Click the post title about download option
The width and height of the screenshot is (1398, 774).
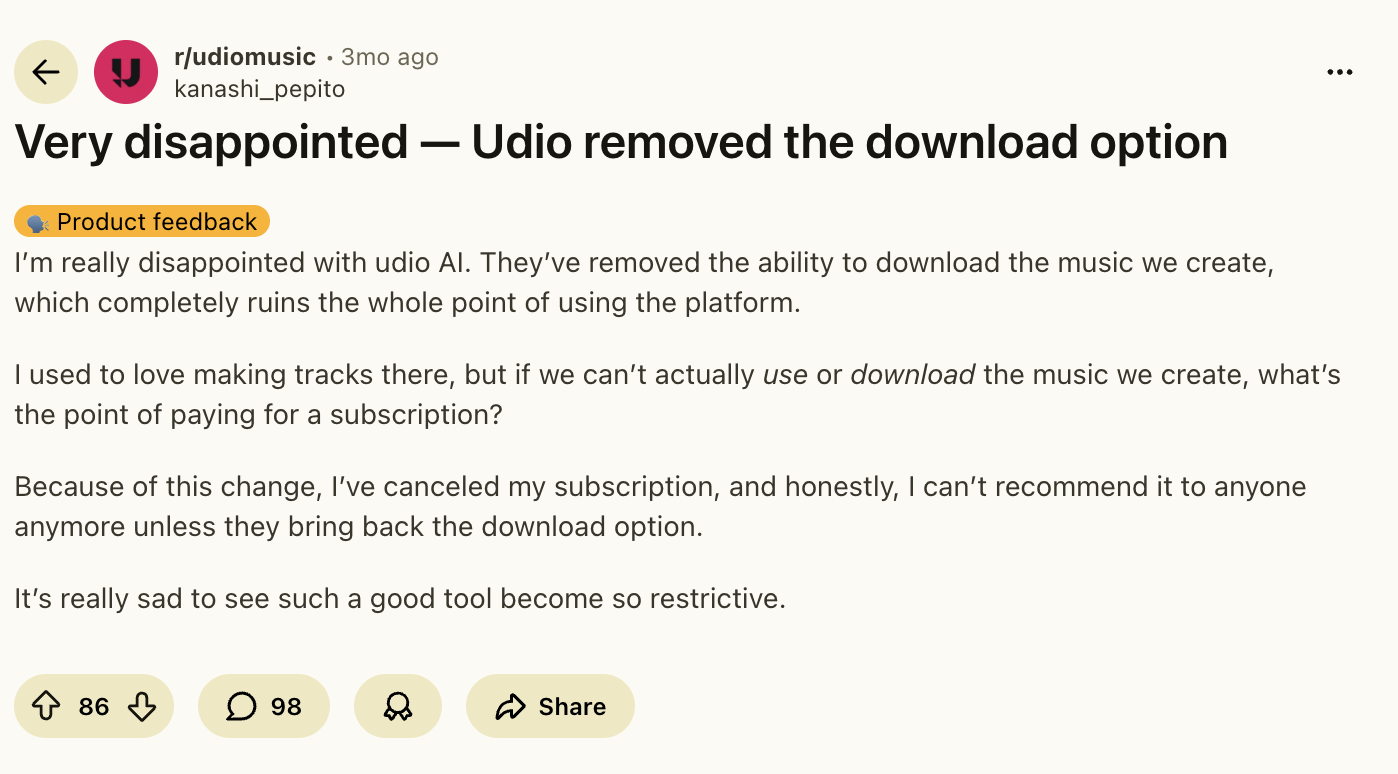[620, 143]
